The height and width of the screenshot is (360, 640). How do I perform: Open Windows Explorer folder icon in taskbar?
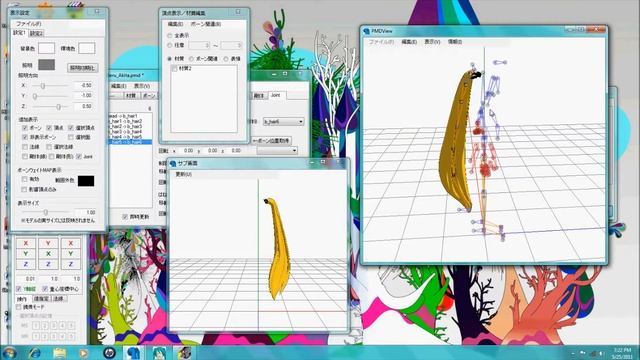click(x=59, y=353)
